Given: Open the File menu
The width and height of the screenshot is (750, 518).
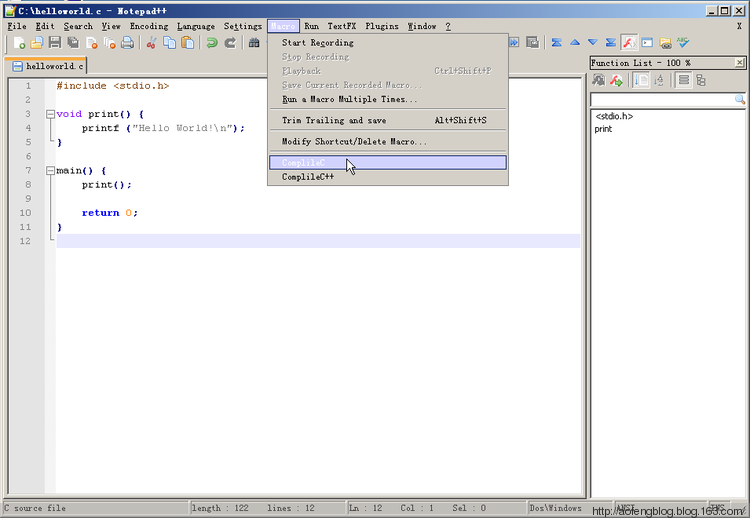Looking at the screenshot, I should [x=17, y=26].
